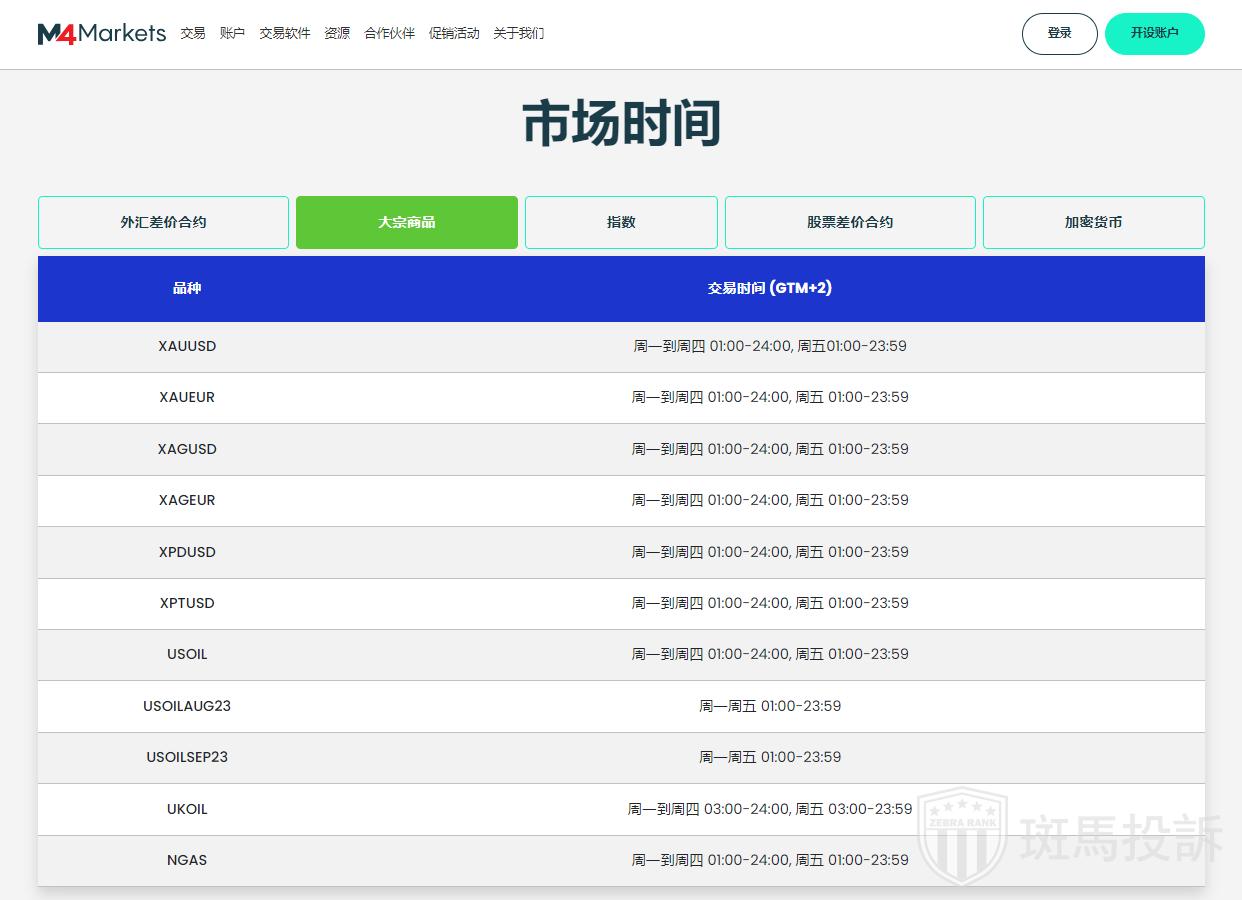Click the 登录 button

click(1059, 33)
